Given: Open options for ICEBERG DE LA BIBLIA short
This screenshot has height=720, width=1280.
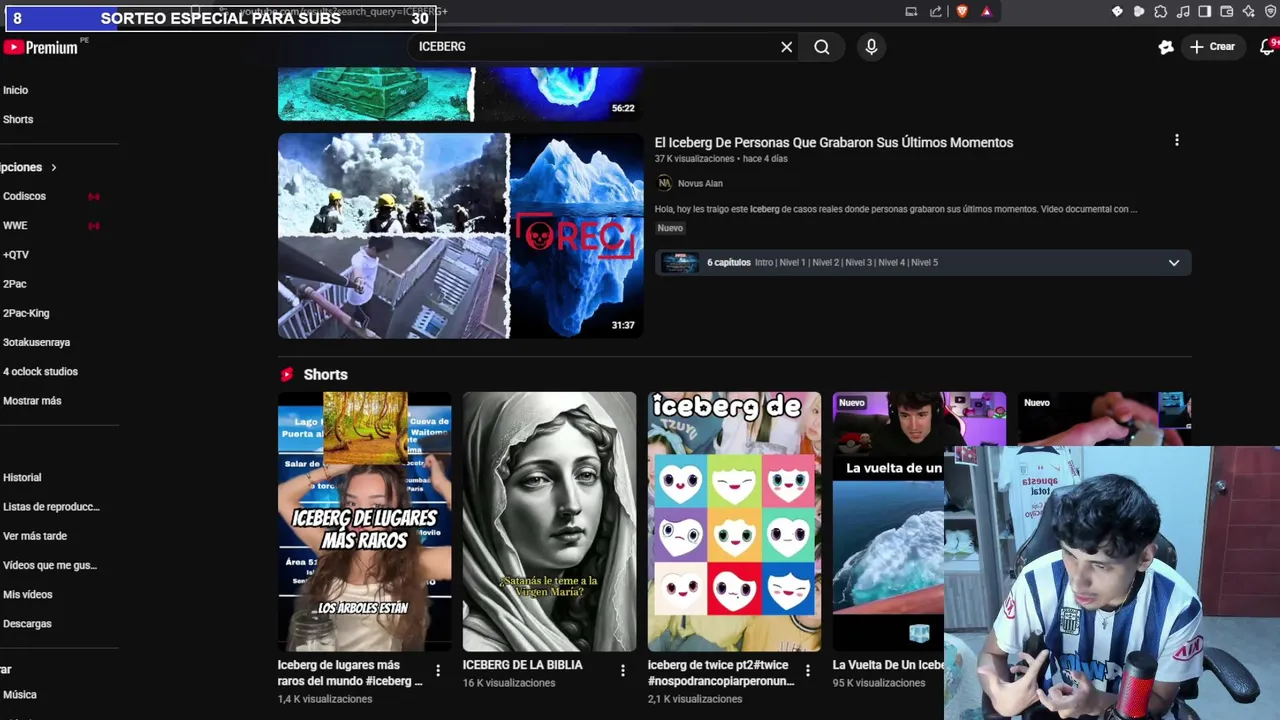Looking at the screenshot, I should pyautogui.click(x=622, y=671).
